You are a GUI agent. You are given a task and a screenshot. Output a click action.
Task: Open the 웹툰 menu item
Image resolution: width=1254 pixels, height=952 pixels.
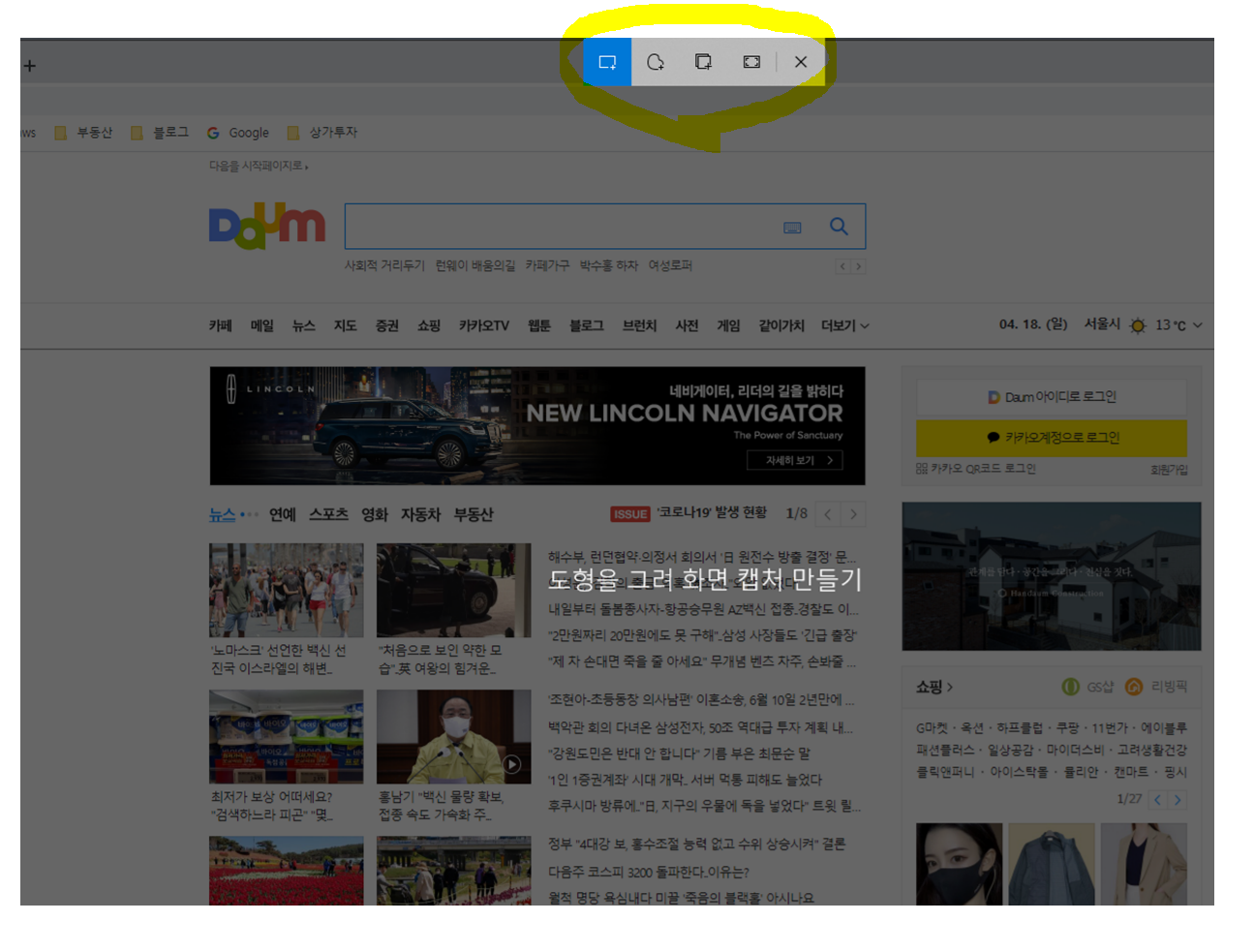click(x=539, y=325)
